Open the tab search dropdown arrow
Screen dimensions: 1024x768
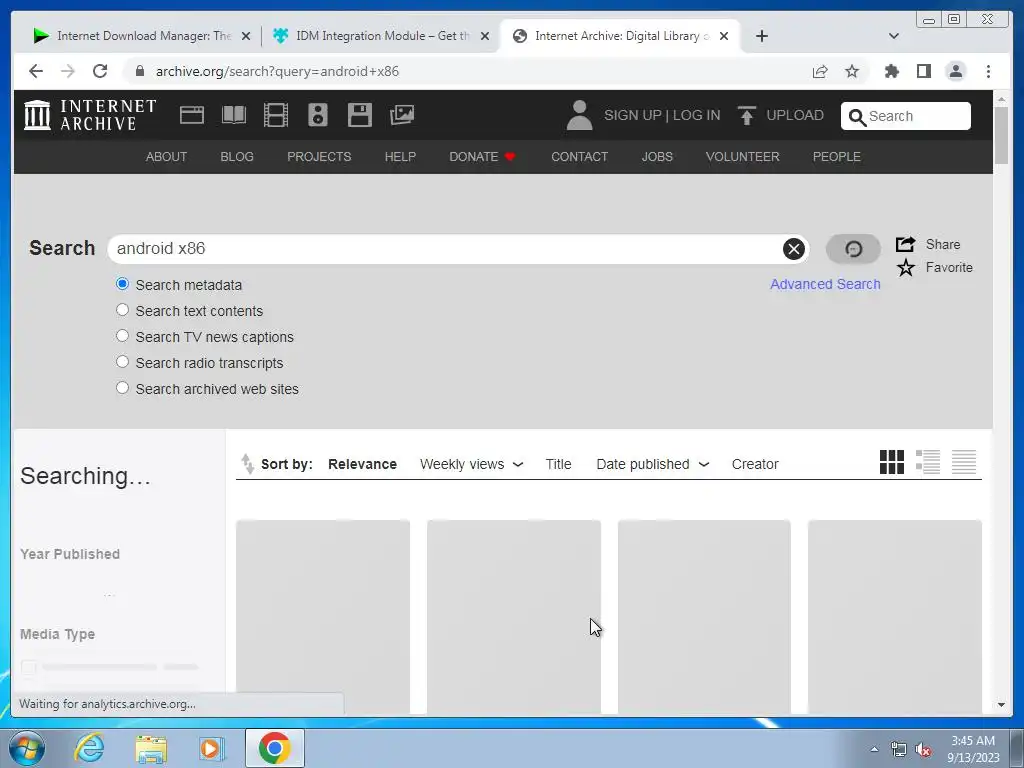893,36
